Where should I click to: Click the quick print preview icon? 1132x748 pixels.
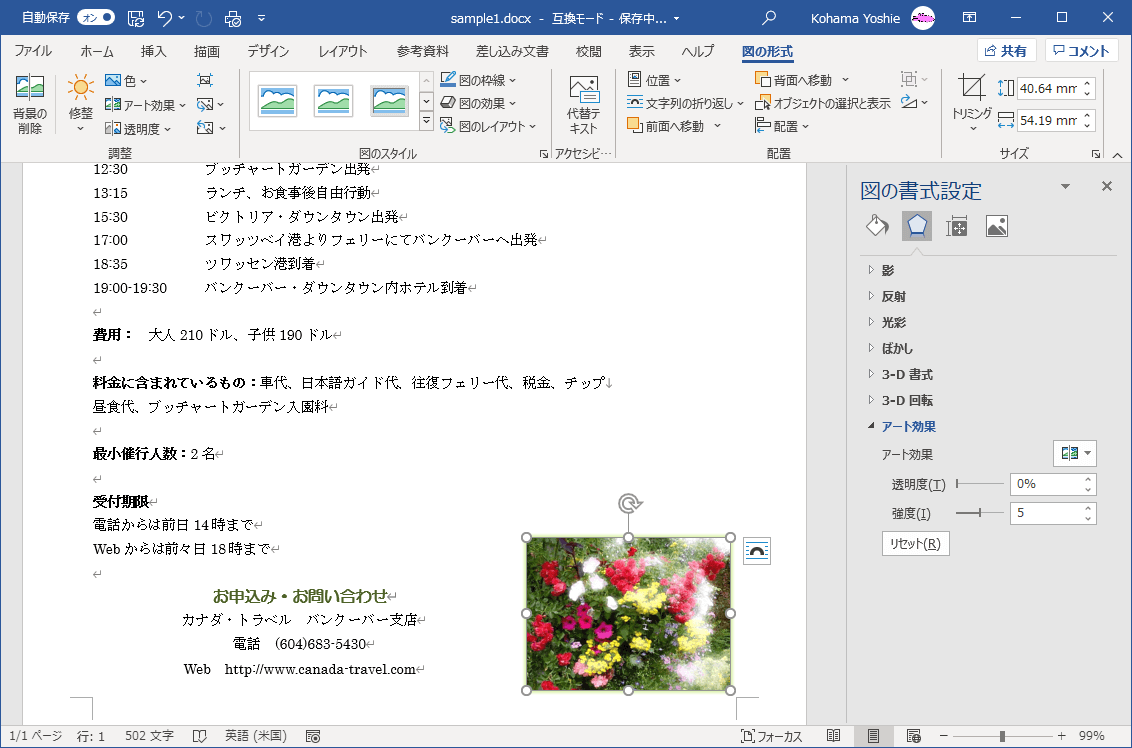(233, 18)
